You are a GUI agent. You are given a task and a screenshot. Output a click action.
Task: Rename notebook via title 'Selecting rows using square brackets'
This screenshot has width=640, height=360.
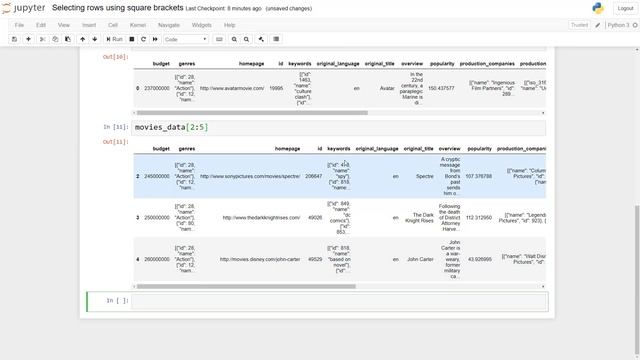pos(118,8)
